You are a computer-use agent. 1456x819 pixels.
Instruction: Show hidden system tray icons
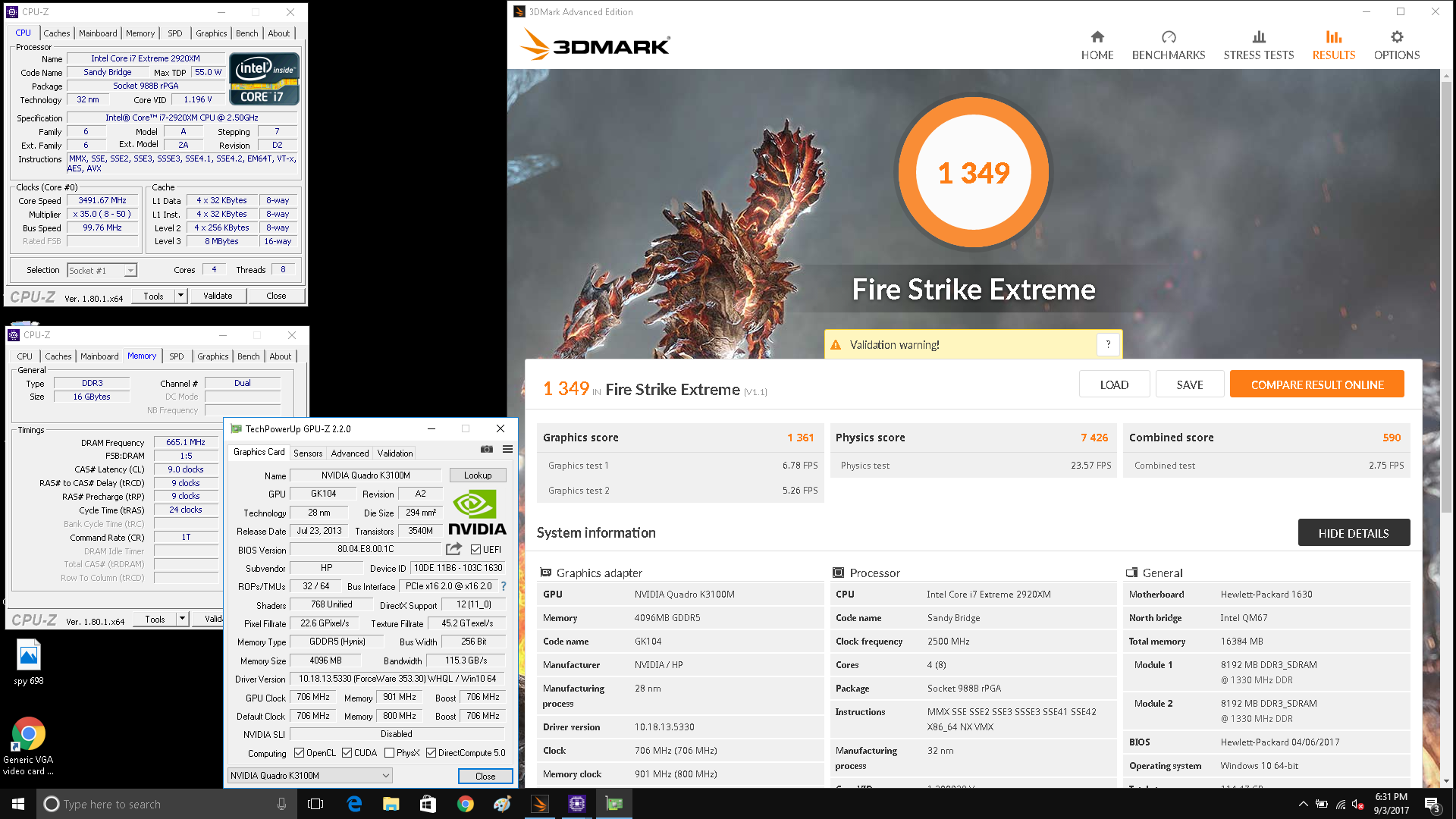pyautogui.click(x=1303, y=804)
